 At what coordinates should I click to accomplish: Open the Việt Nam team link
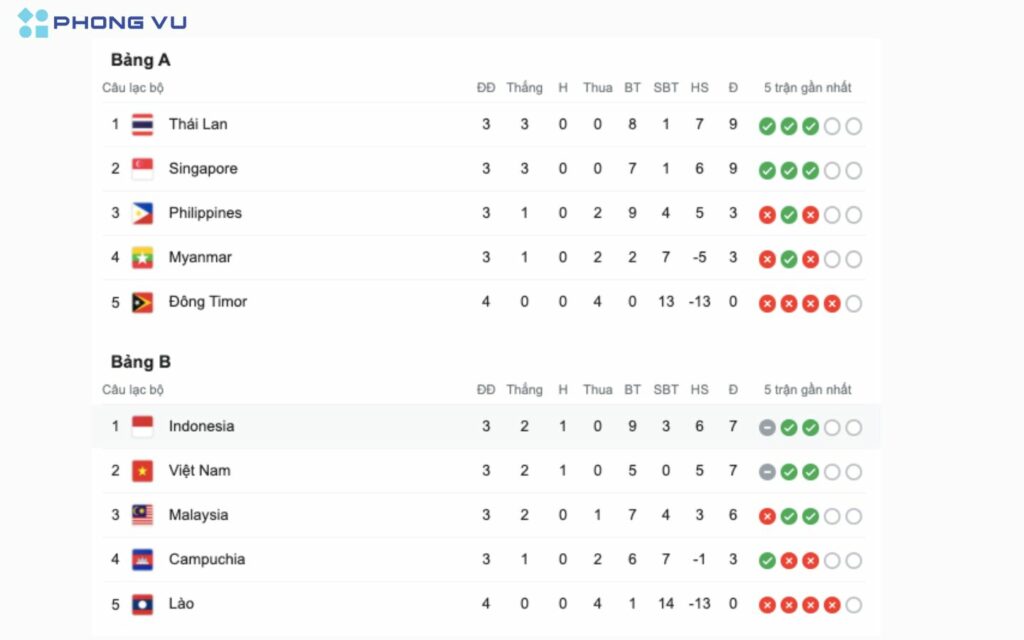tap(200, 470)
